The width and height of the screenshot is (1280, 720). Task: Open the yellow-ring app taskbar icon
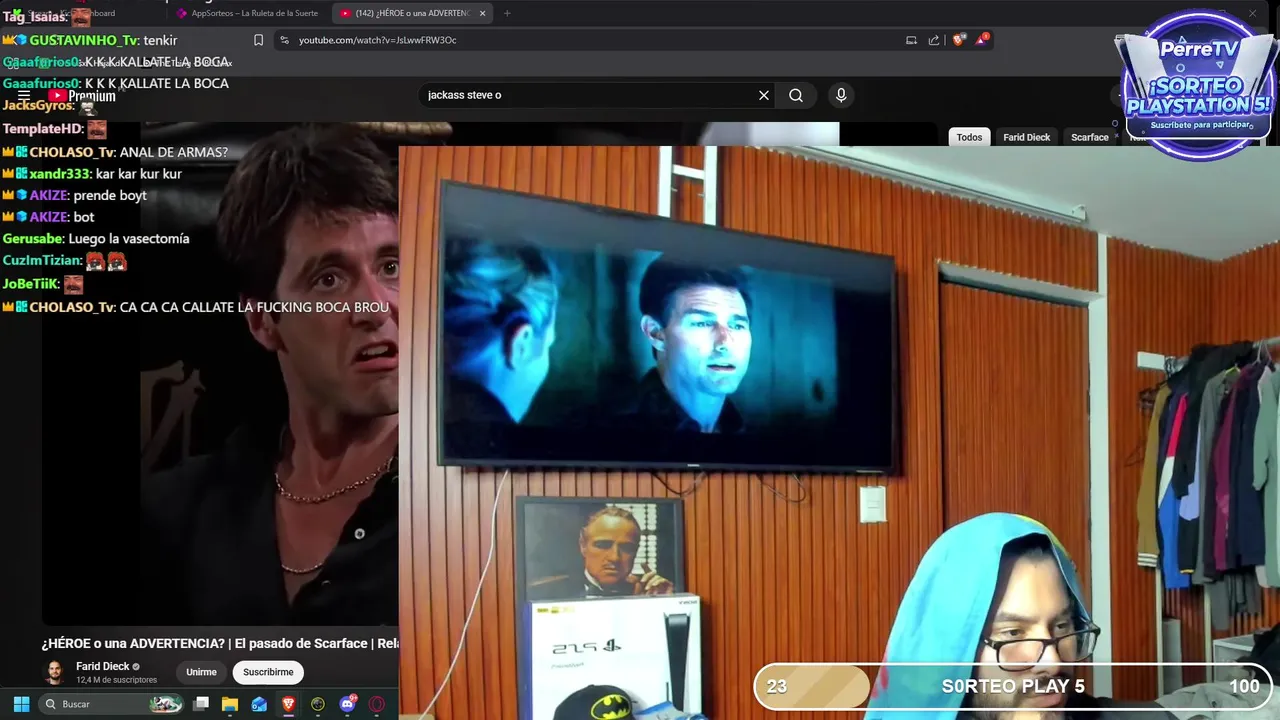(x=318, y=704)
